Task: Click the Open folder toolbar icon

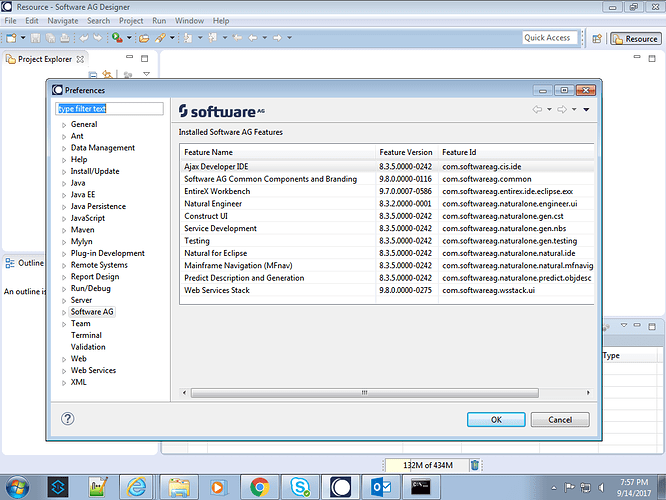Action: point(144,38)
